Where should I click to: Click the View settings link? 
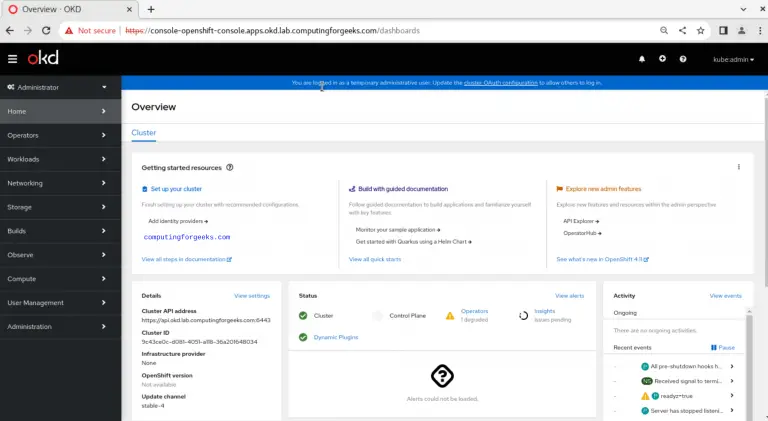(x=251, y=296)
